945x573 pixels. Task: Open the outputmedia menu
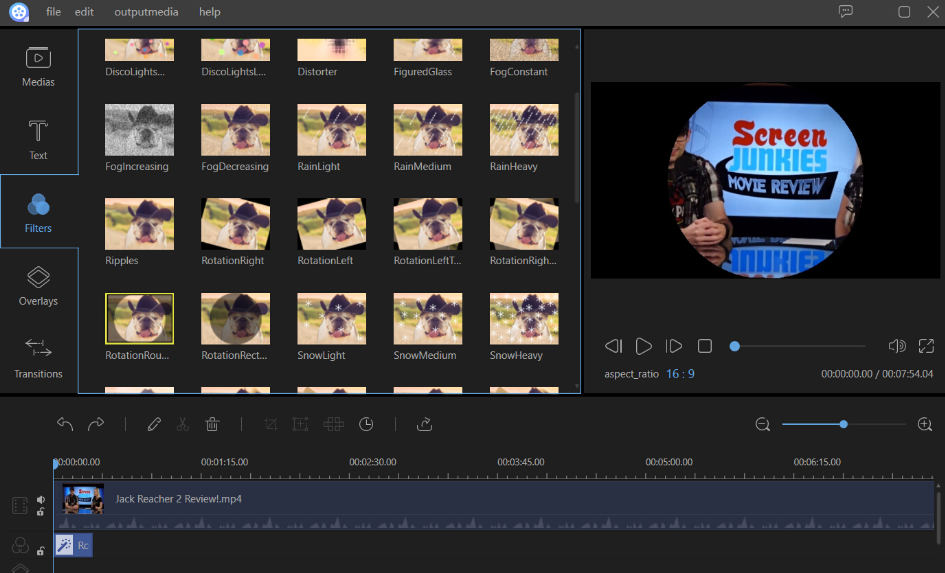click(146, 11)
